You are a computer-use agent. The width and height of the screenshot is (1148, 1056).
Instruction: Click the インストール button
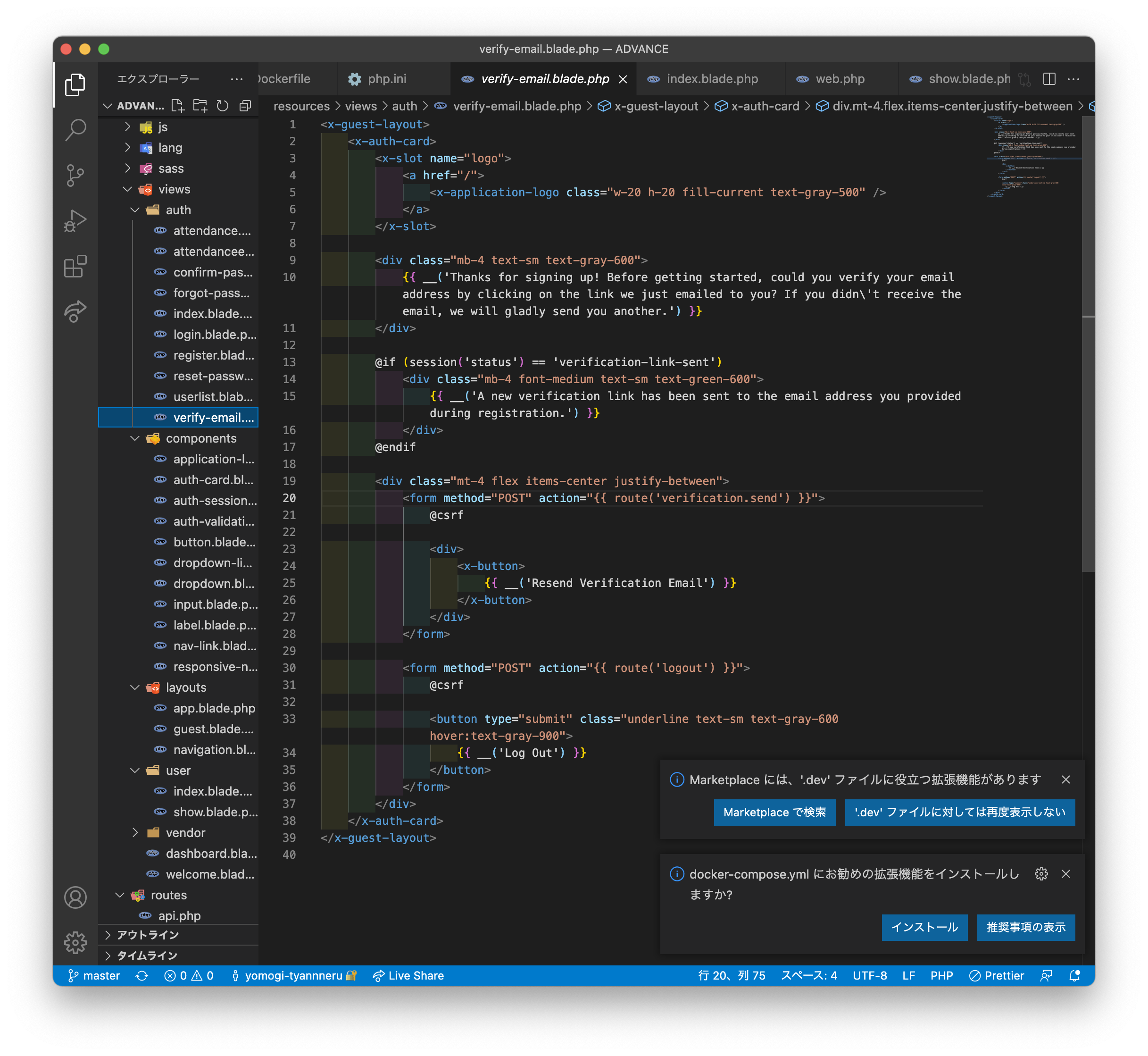[x=924, y=927]
